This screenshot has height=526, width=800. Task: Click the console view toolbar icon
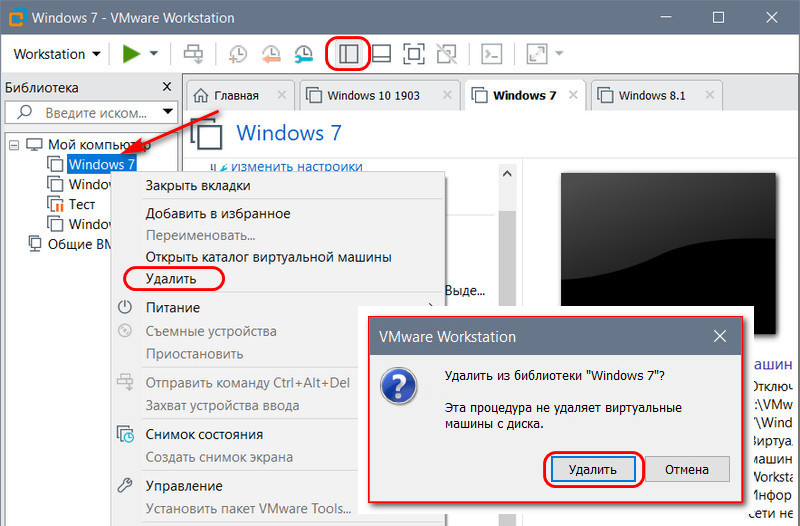click(490, 53)
